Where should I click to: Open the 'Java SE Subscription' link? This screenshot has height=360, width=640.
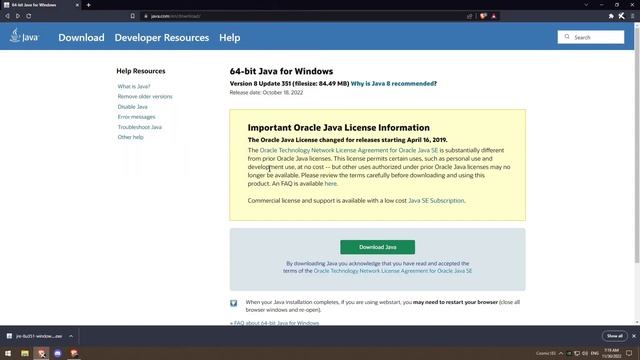tap(436, 201)
